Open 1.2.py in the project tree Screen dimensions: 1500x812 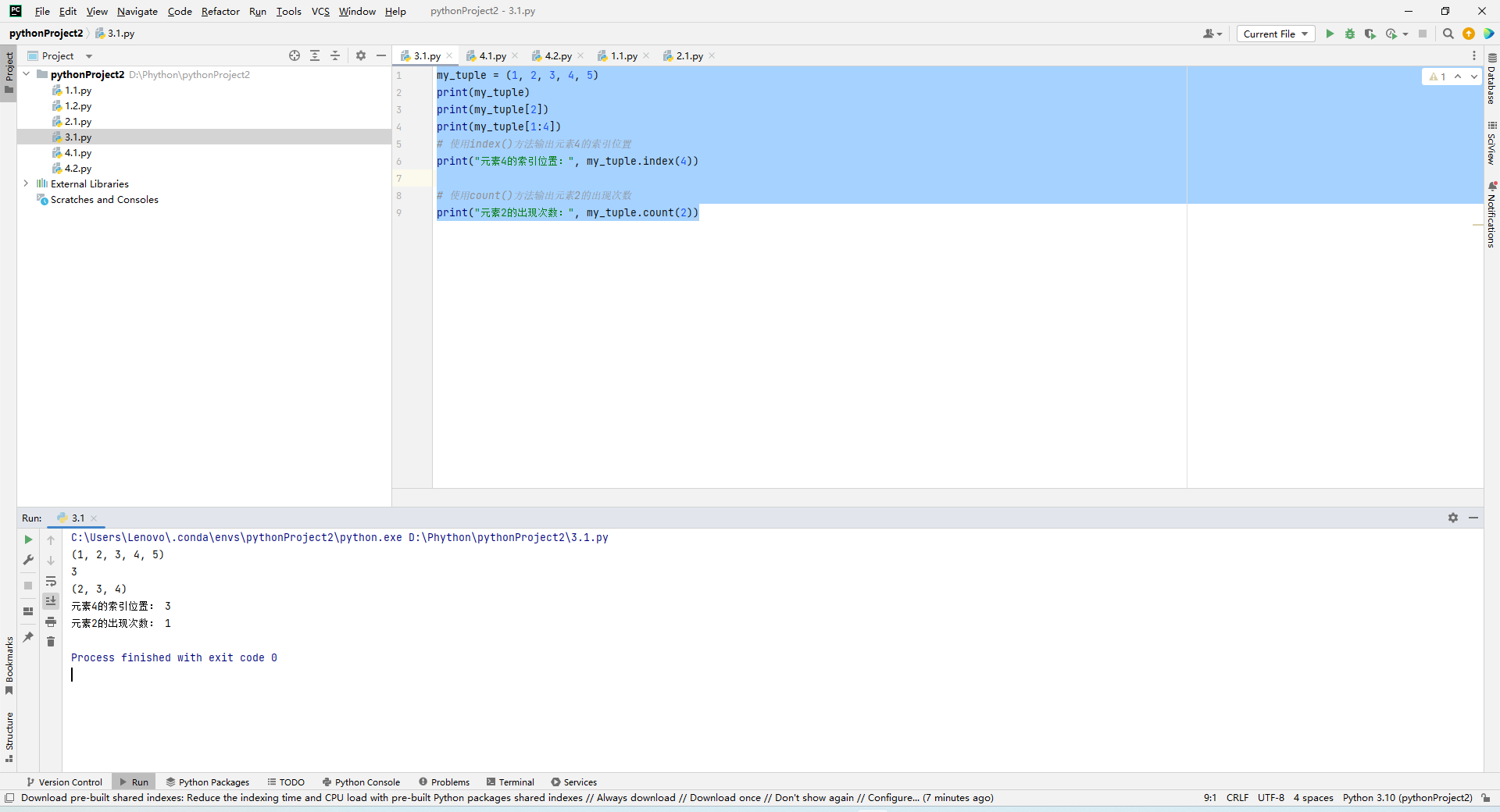click(x=77, y=105)
